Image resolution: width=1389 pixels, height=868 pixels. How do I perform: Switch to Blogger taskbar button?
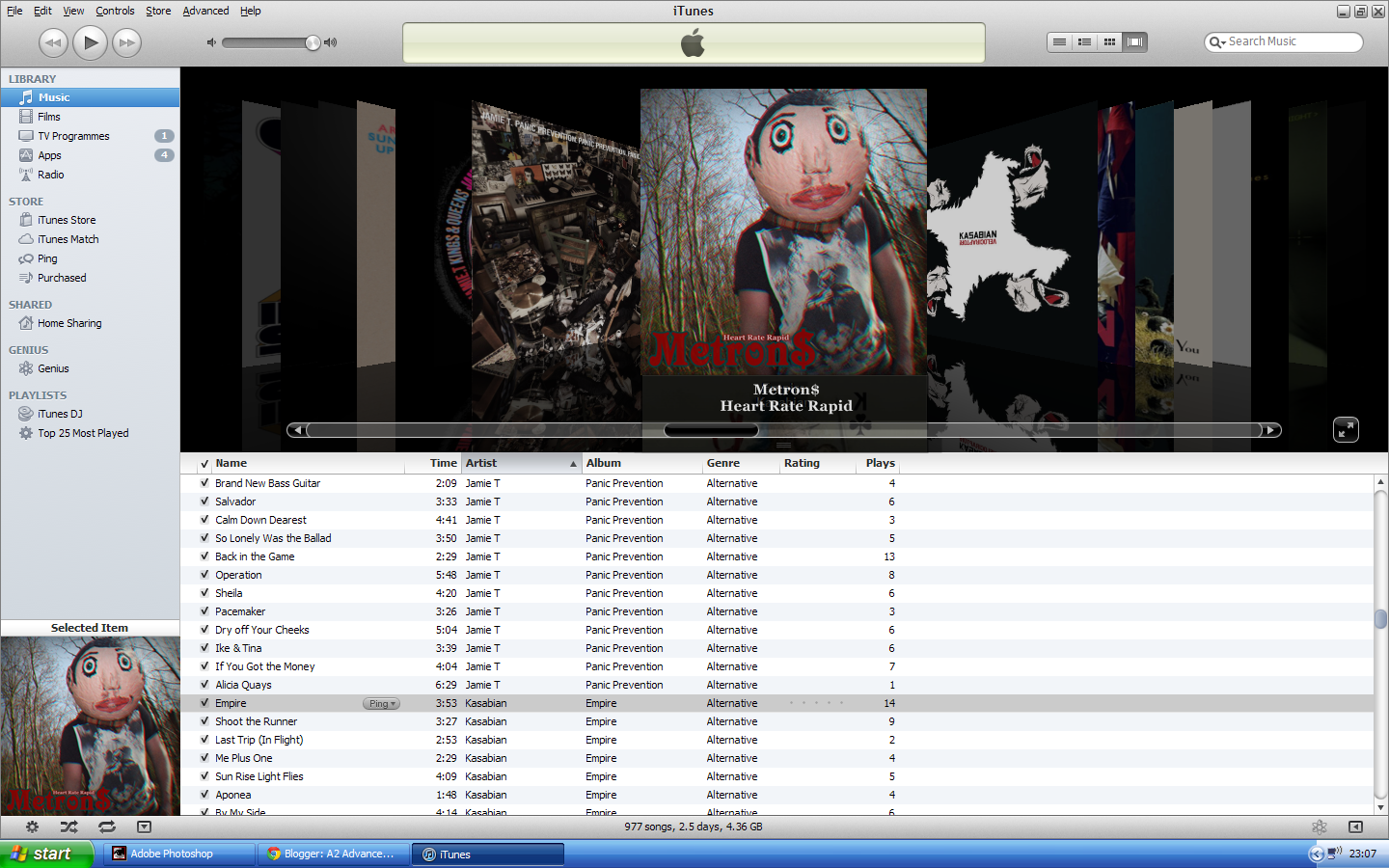pyautogui.click(x=334, y=854)
